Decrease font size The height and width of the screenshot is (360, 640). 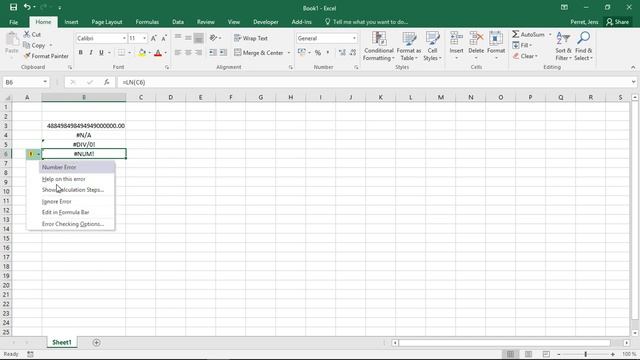tap(164, 38)
